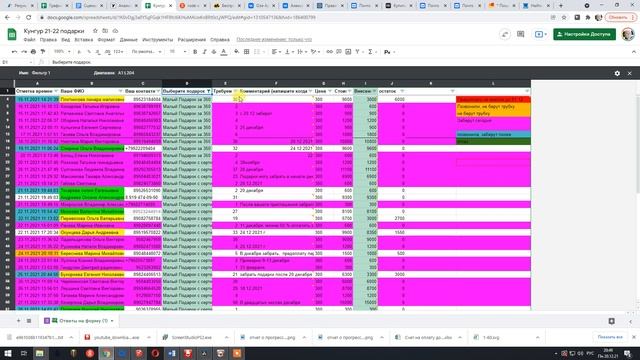The height and width of the screenshot is (360, 640).
Task: Open the Справка menu
Action: pos(220,40)
